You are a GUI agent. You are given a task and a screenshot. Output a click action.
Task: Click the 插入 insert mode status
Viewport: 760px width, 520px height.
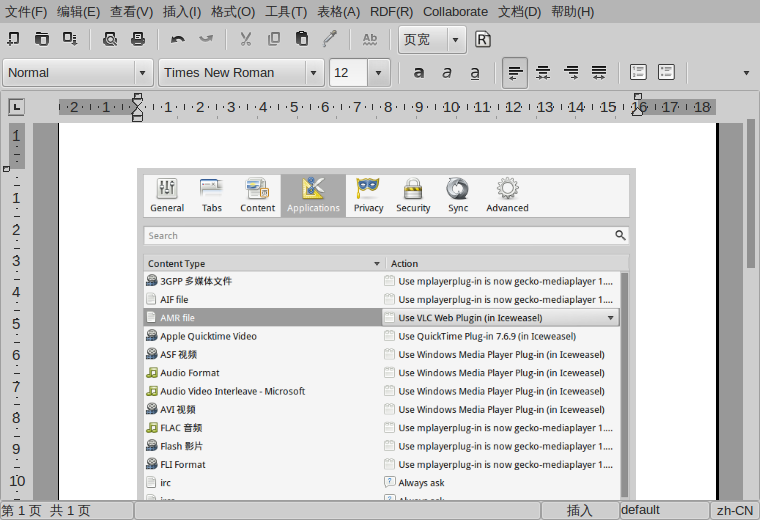tap(580, 510)
